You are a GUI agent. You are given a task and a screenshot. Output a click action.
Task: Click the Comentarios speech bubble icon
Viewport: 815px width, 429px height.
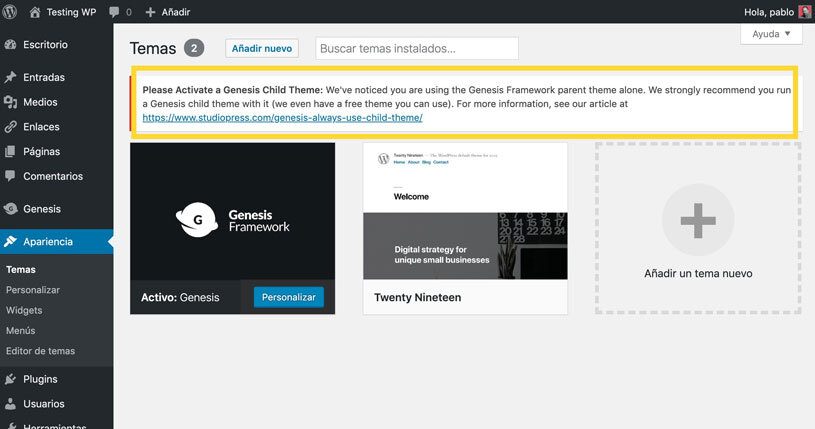(10, 176)
